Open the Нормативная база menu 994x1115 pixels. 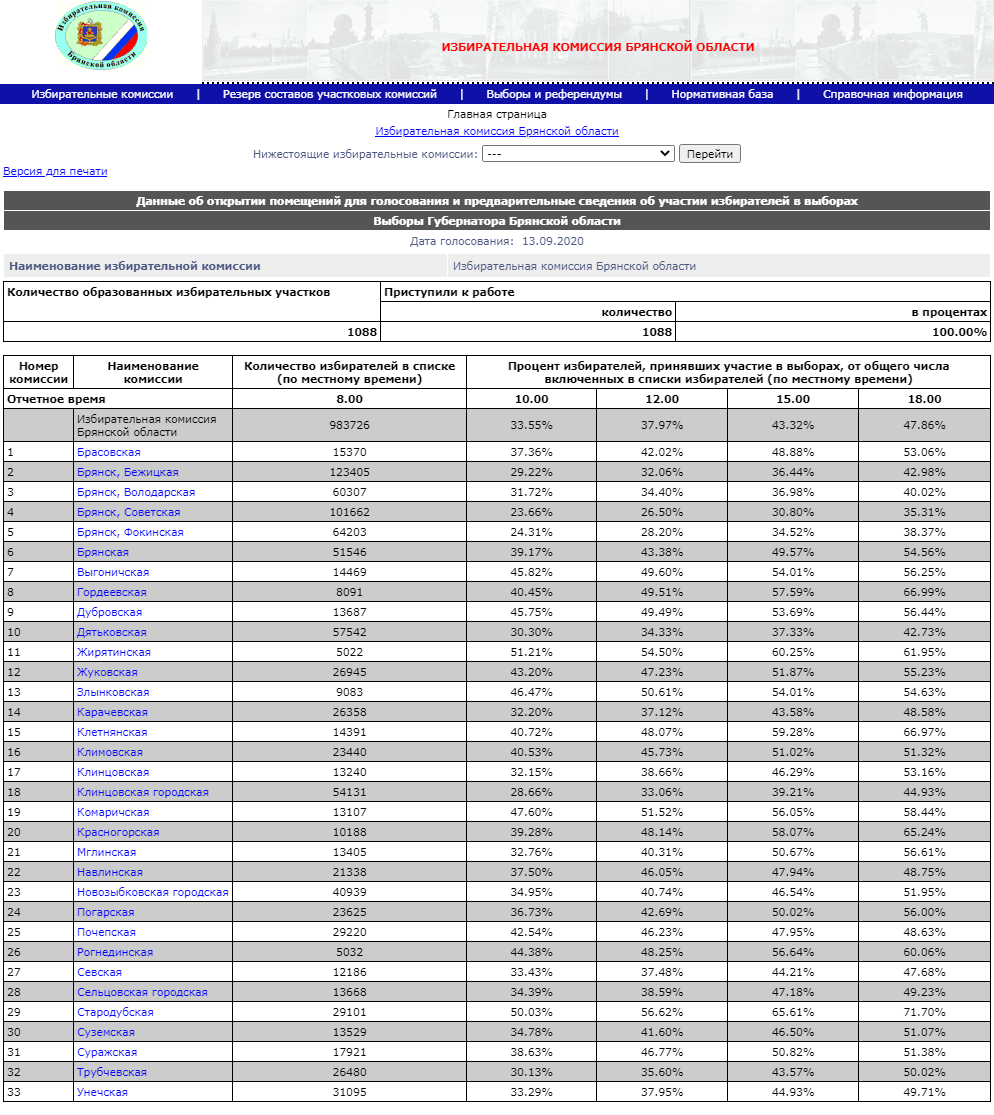(x=722, y=94)
